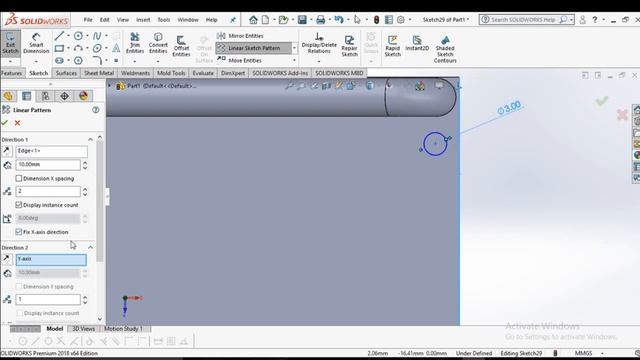
Task: Switch to the 3D Views tab
Action: (84, 329)
